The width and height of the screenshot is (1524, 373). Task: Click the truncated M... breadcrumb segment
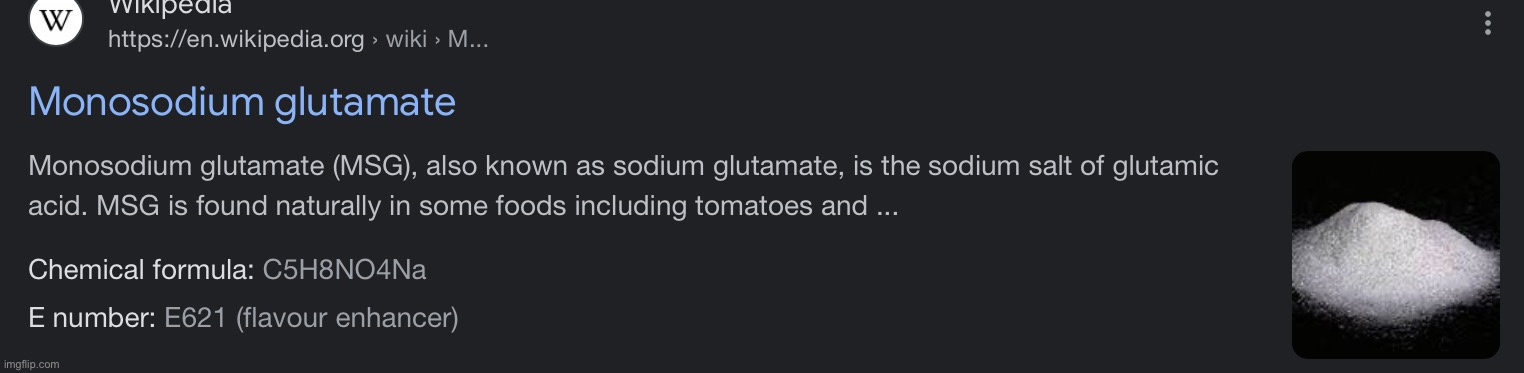[x=468, y=40]
